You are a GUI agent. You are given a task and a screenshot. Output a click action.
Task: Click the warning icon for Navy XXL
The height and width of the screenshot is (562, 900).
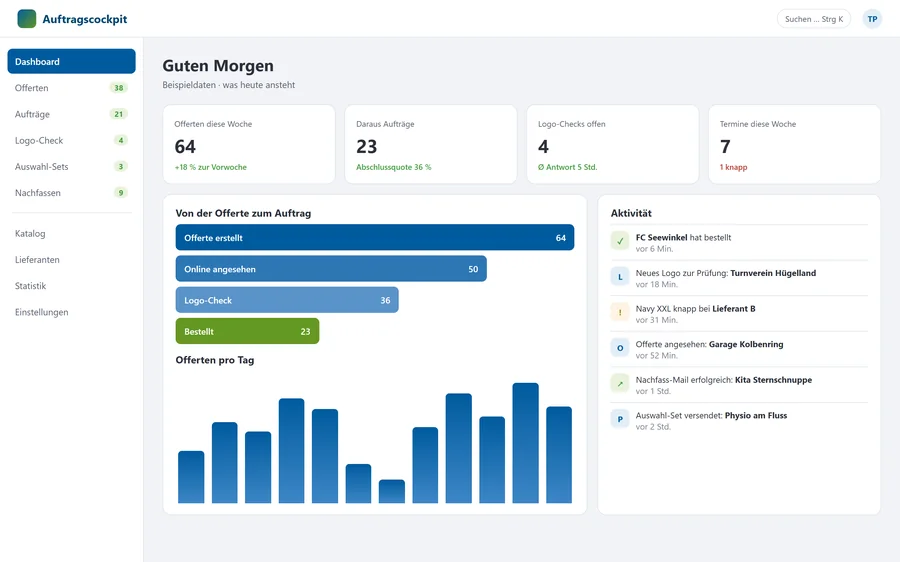(620, 312)
